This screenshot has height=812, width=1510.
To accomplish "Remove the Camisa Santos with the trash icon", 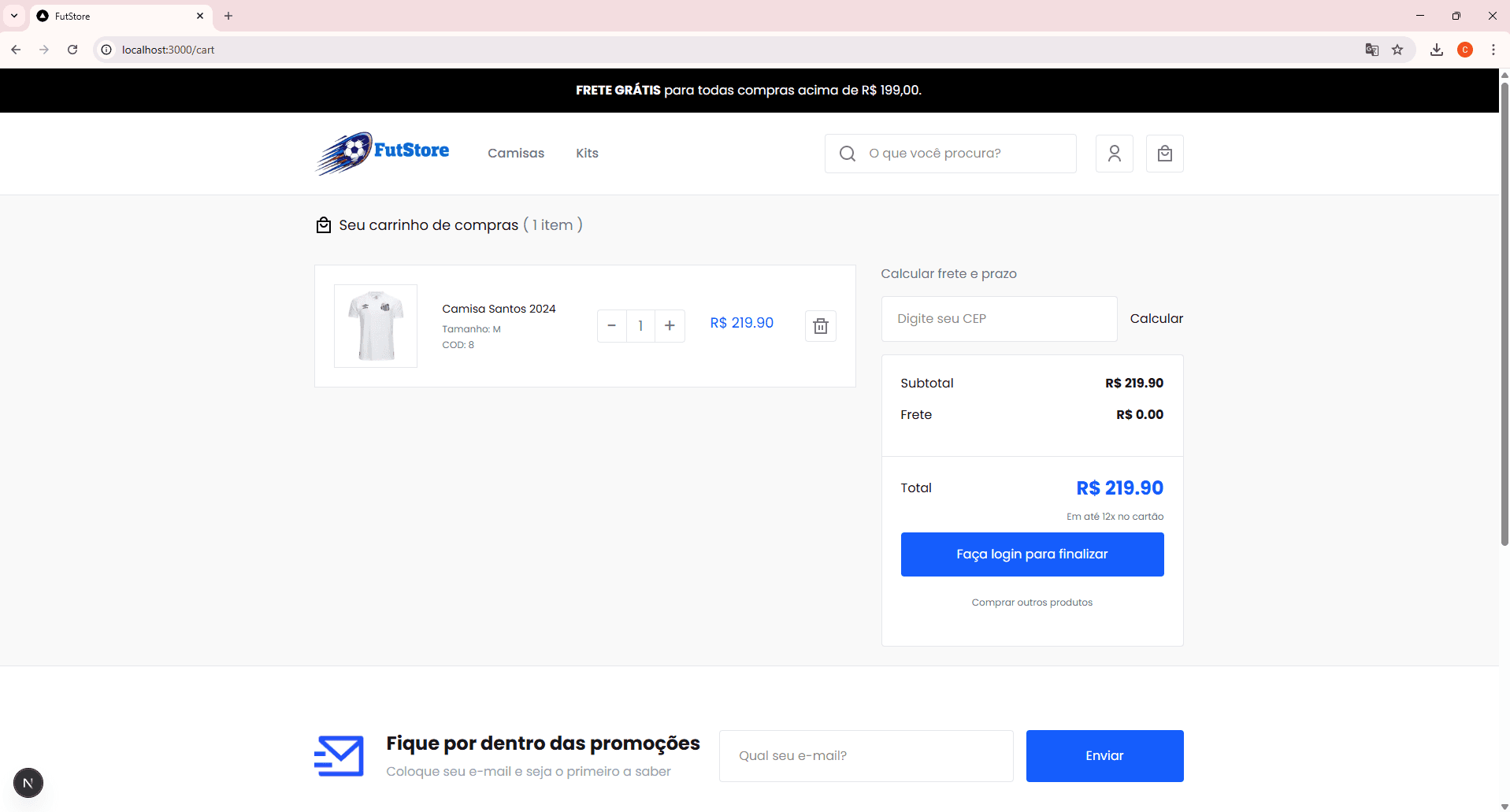I will pyautogui.click(x=820, y=325).
